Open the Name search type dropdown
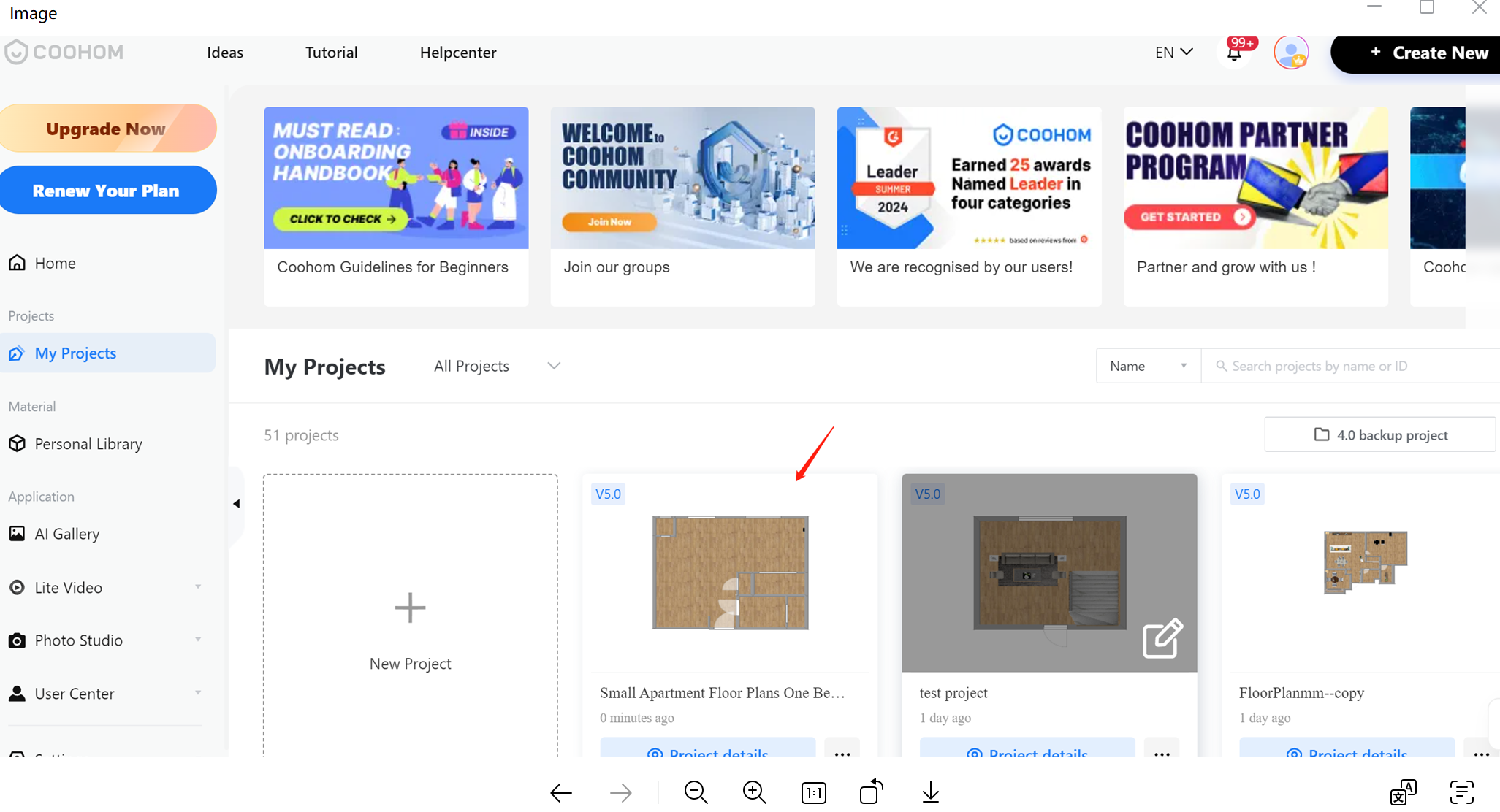This screenshot has width=1500, height=812. coord(1147,366)
